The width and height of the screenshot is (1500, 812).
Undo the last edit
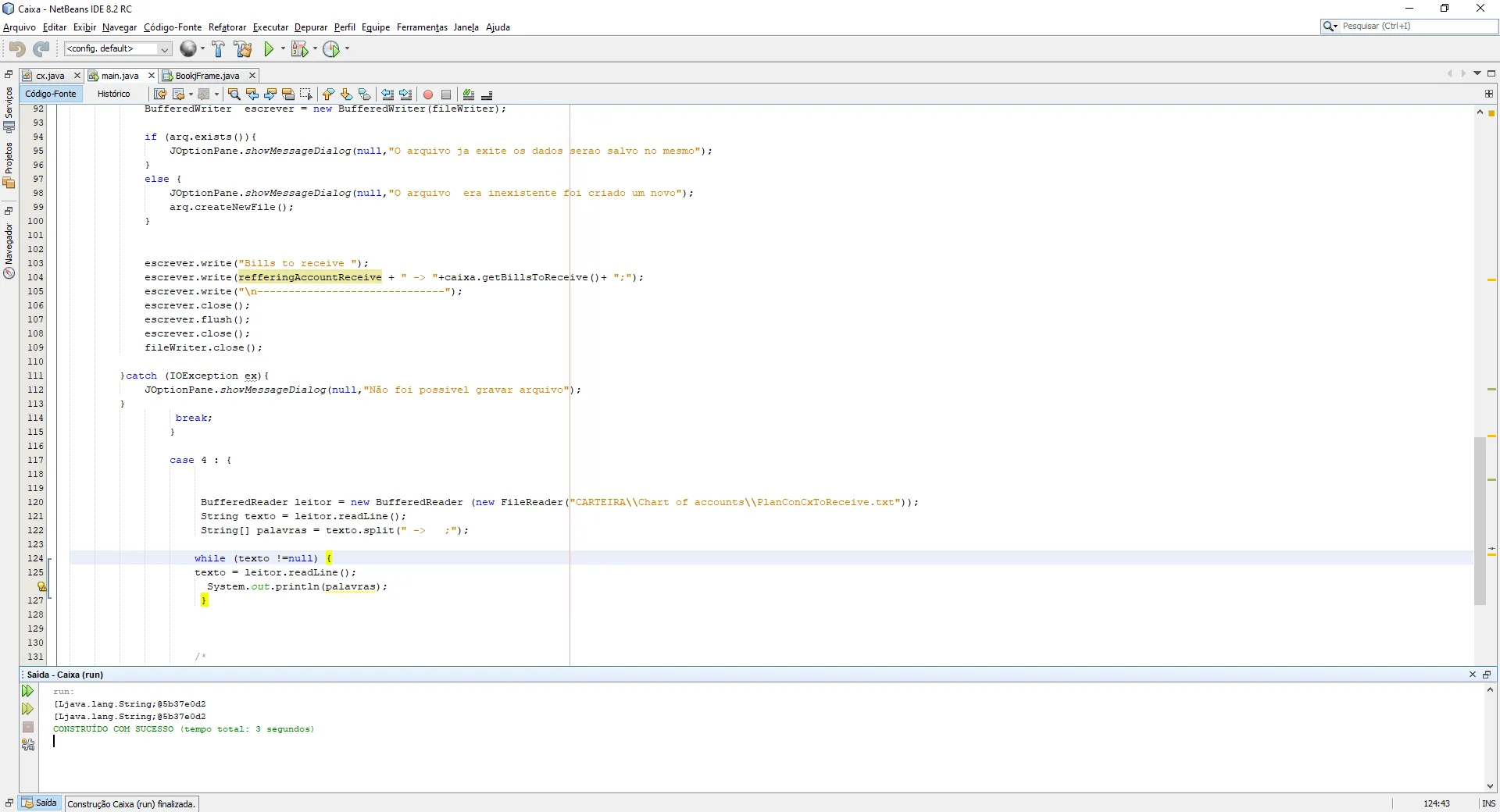16,48
